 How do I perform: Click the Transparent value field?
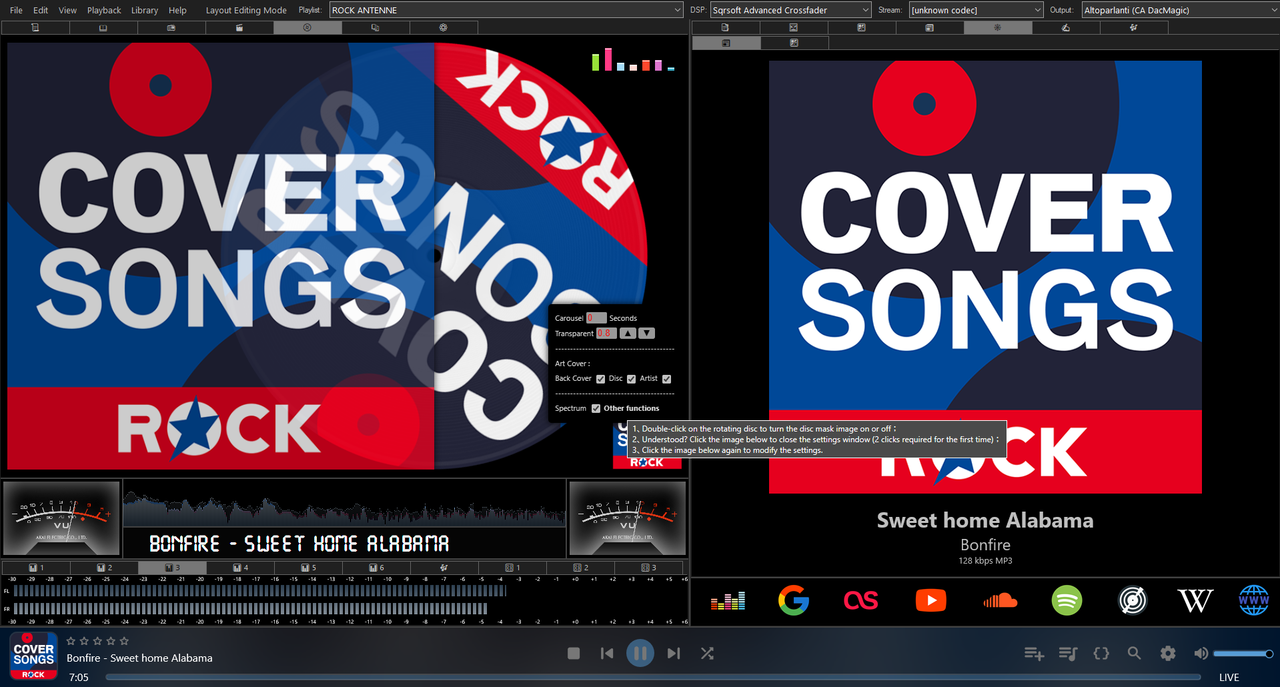point(606,333)
